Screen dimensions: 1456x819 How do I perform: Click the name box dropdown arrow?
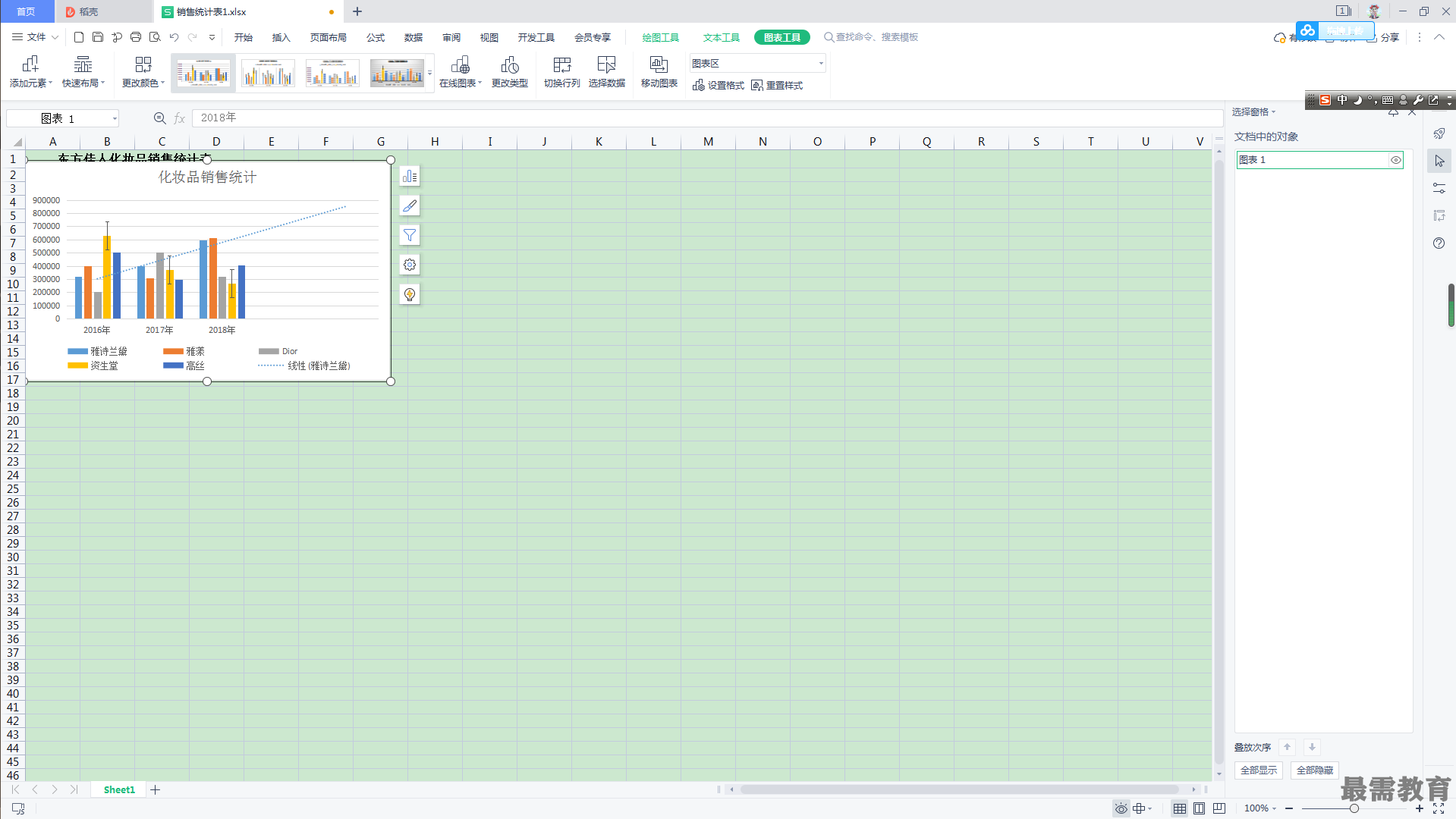(115, 119)
